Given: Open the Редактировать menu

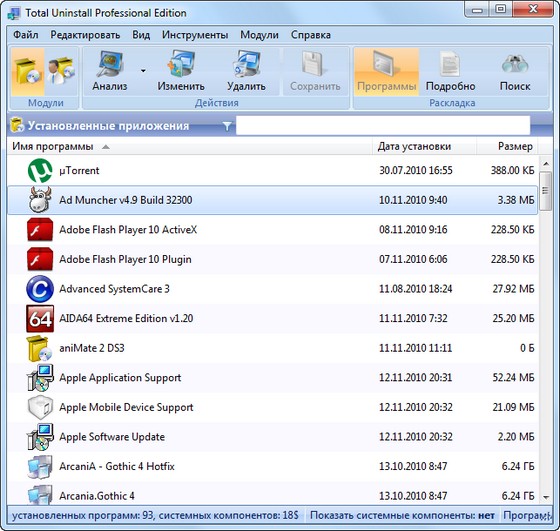Looking at the screenshot, I should [85, 35].
